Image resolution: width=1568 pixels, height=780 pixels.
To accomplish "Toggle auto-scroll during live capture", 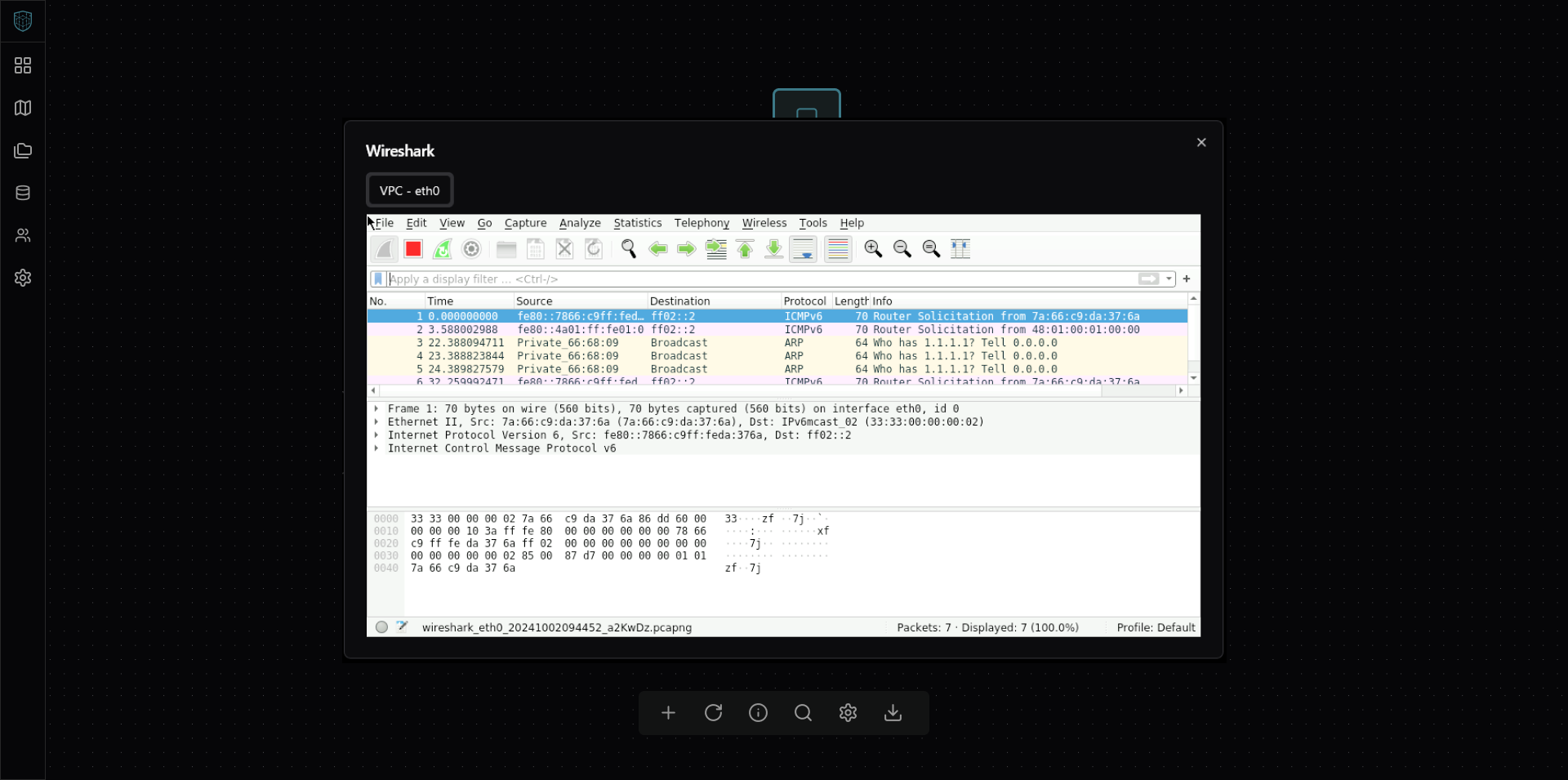I will 804,249.
